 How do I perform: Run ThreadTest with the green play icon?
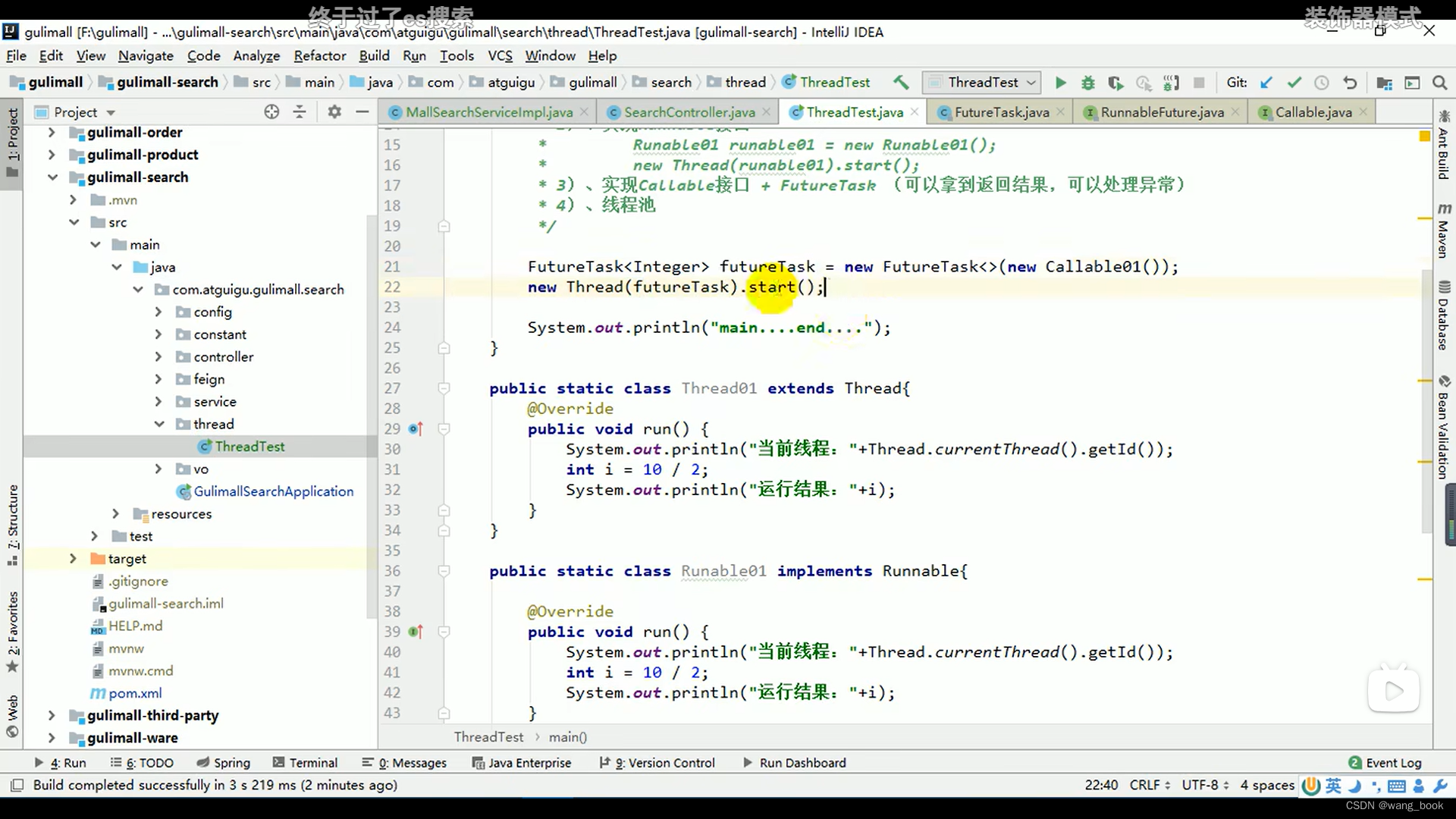[1061, 83]
